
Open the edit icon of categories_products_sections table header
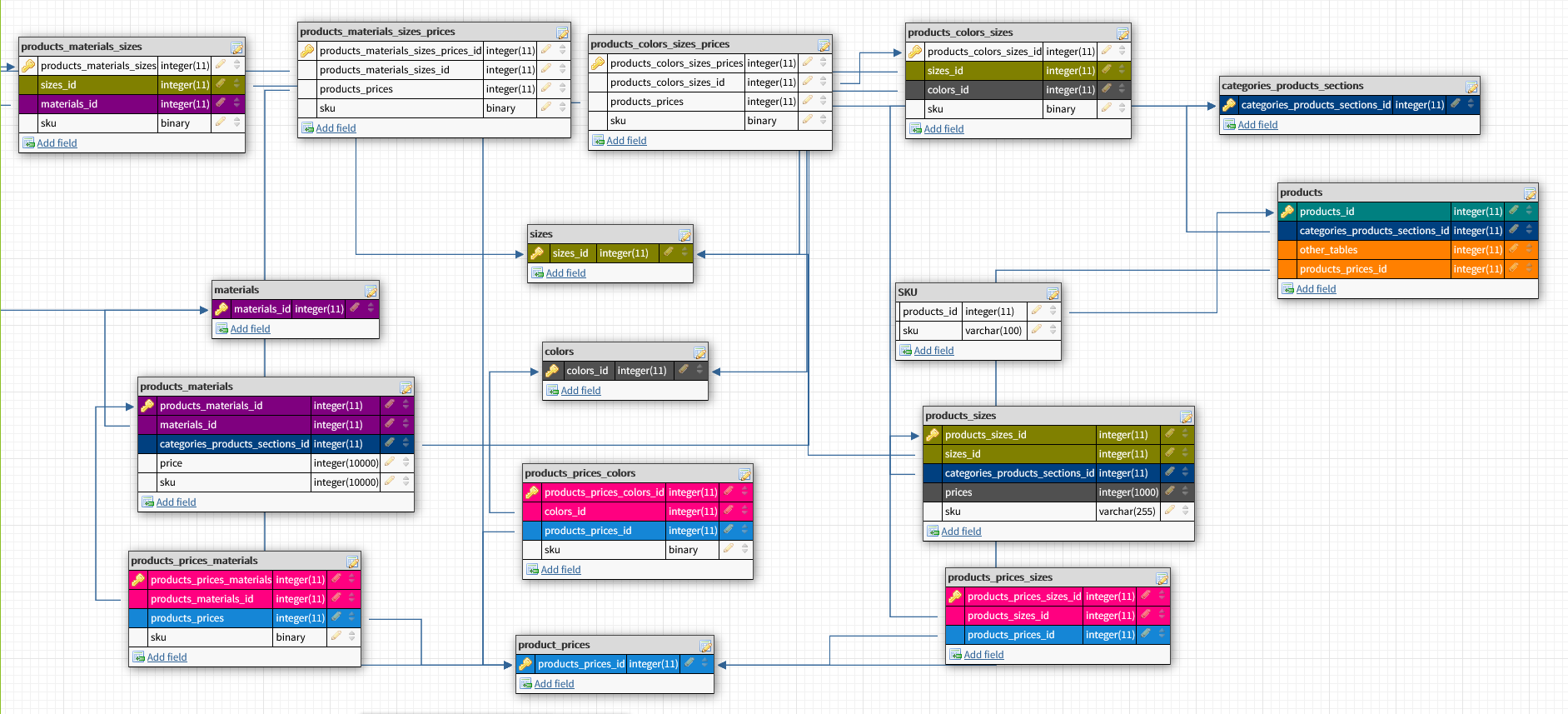(x=1472, y=87)
